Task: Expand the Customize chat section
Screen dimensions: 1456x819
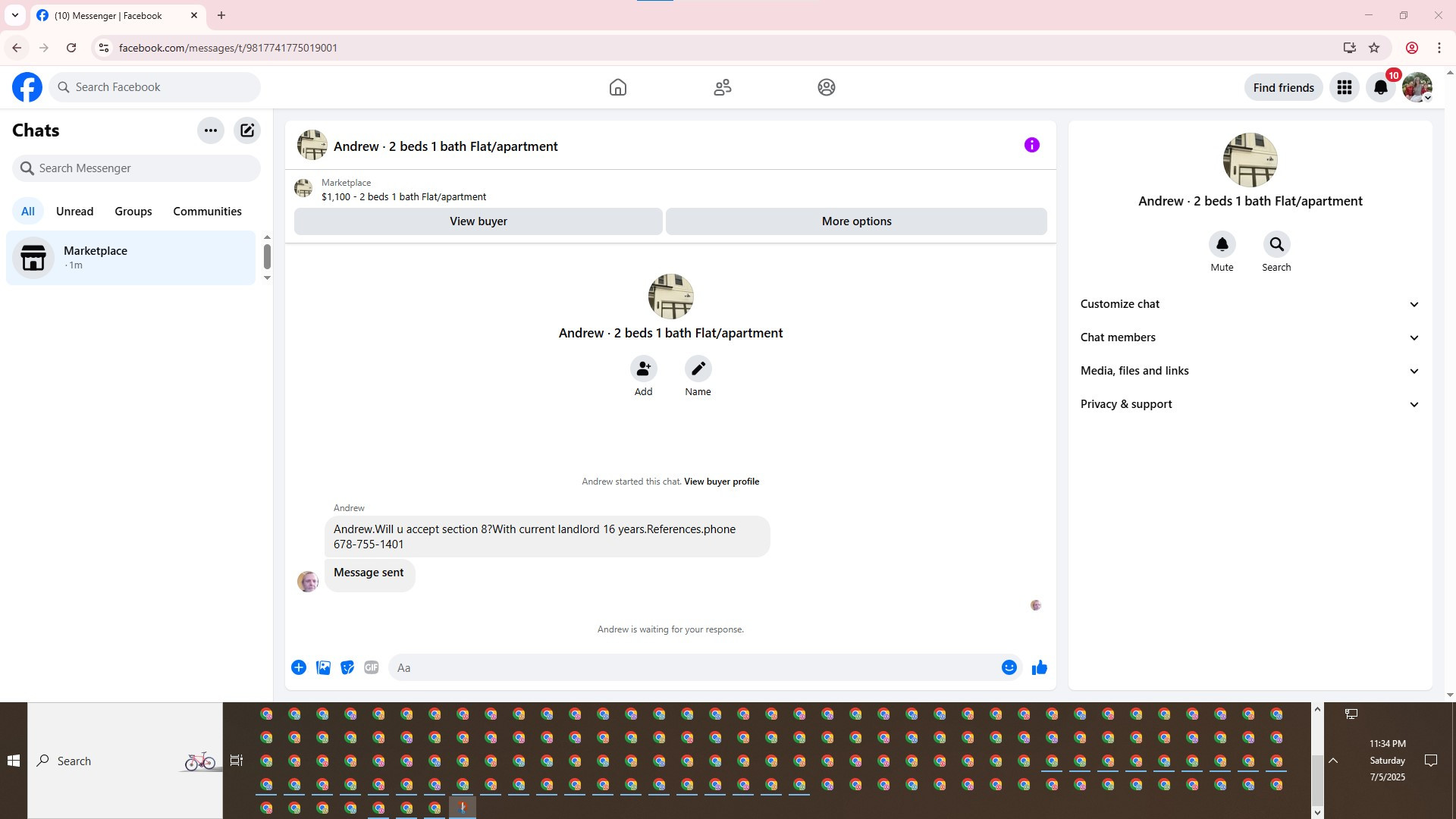Action: pos(1250,304)
